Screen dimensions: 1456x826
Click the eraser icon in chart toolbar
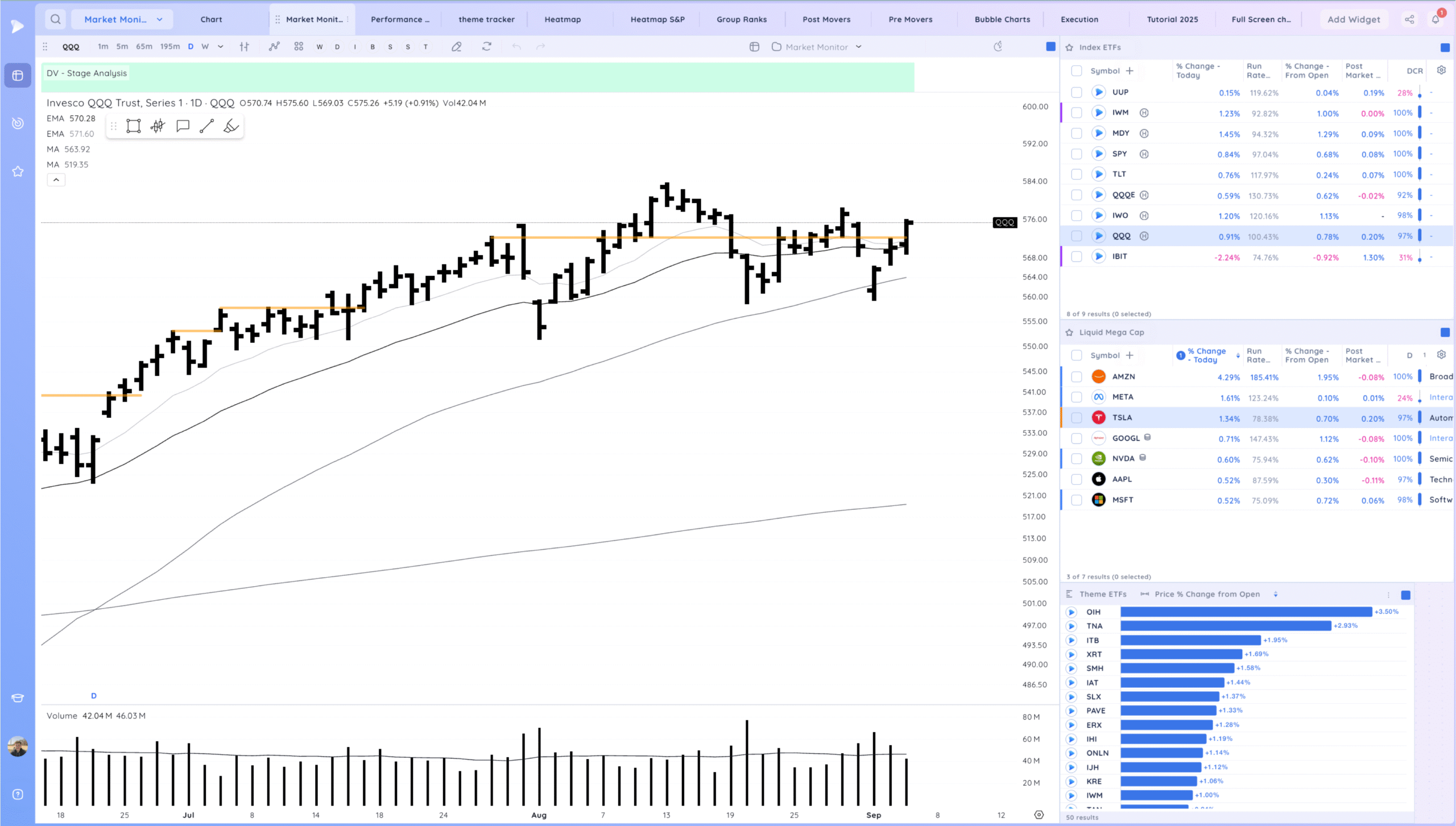point(456,47)
